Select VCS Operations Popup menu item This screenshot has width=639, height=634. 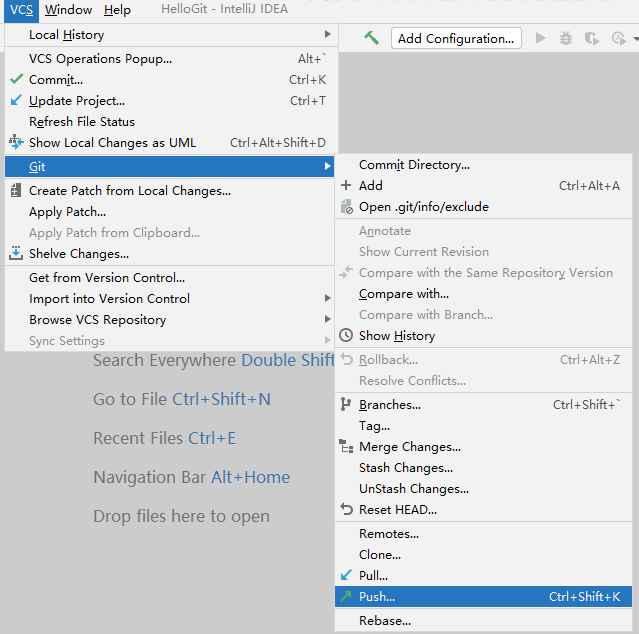[171, 59]
